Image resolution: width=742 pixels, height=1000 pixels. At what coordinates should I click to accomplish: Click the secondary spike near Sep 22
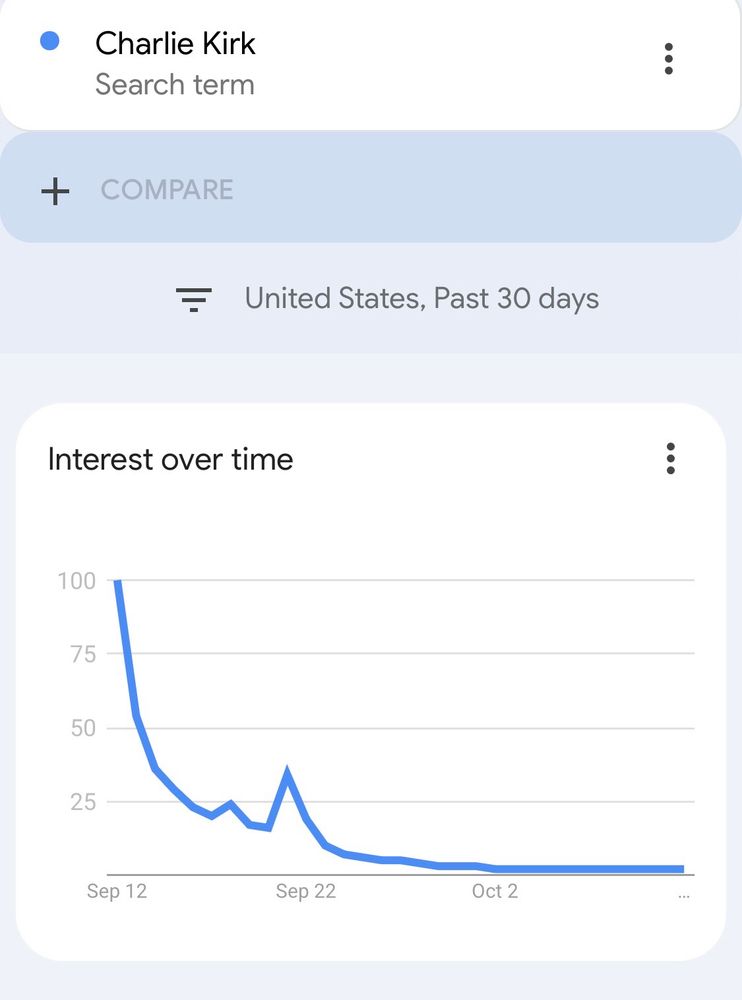pyautogui.click(x=287, y=773)
